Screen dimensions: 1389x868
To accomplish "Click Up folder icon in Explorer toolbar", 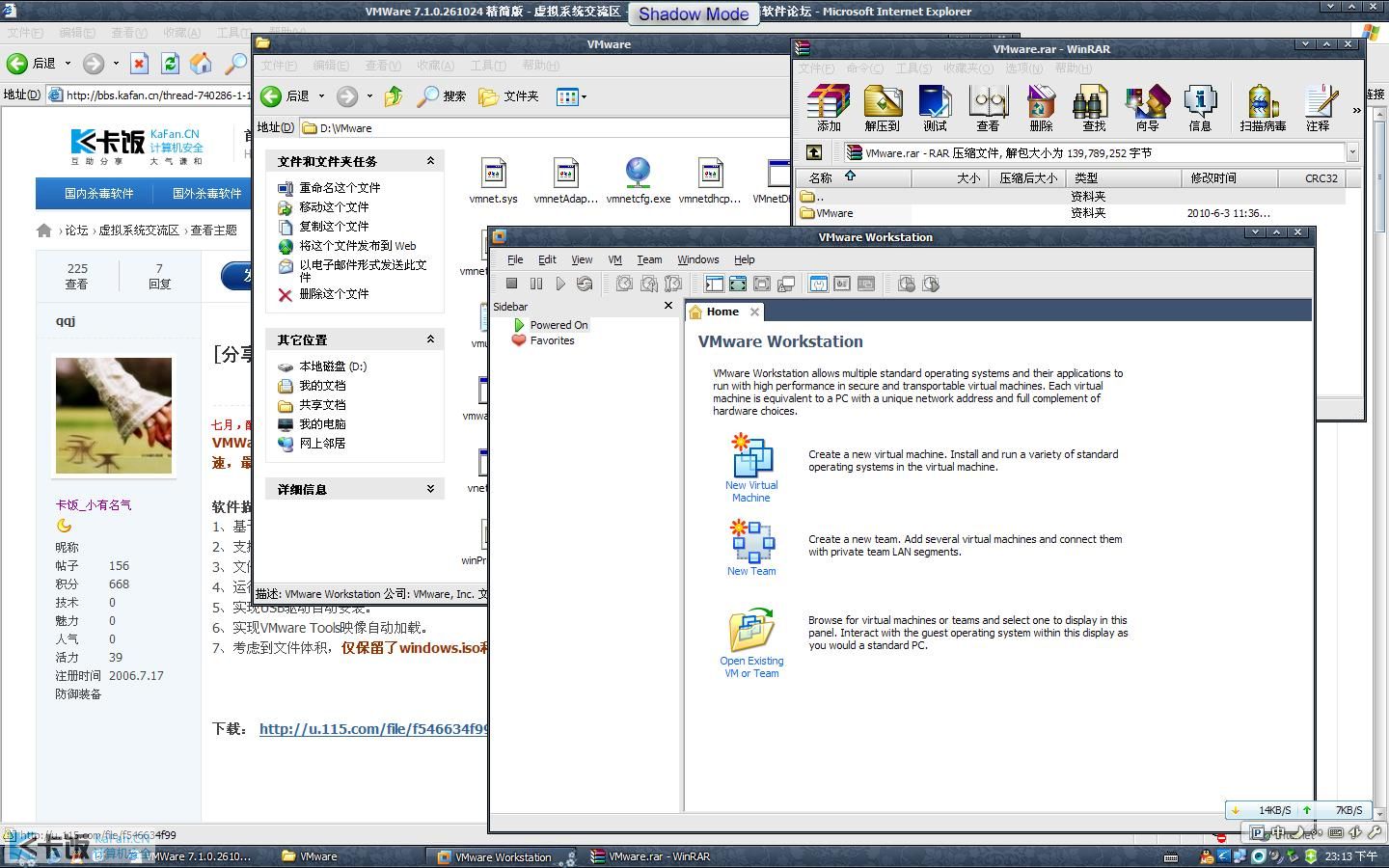I will tap(393, 96).
